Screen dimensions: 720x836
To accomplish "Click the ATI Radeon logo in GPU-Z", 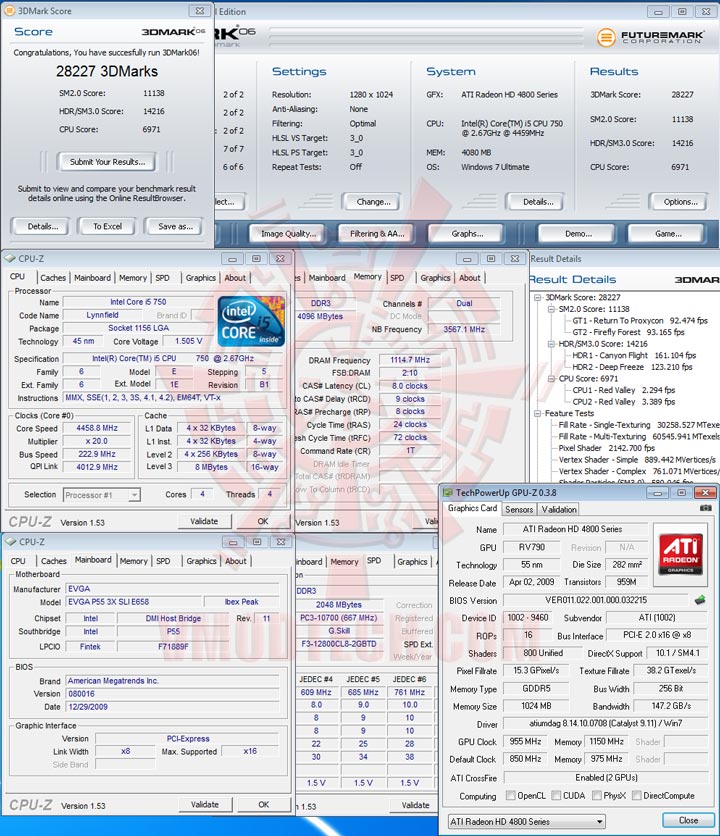I will click(x=681, y=556).
